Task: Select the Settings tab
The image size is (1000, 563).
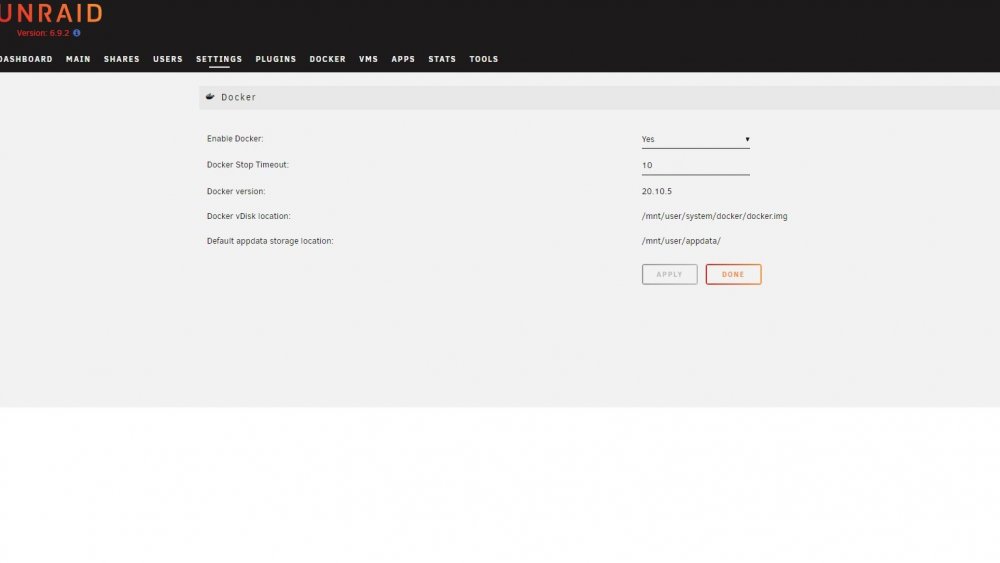Action: [x=219, y=59]
